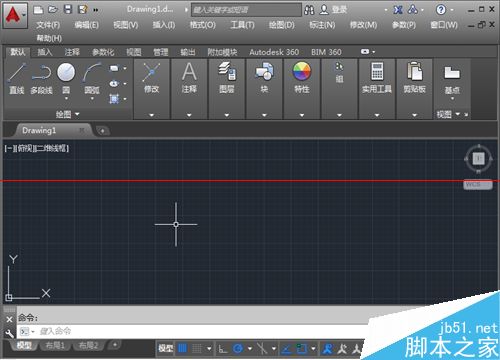Screen dimensions: 500x360
Task: Open the 块 (Block) panel icon
Action: (264, 78)
